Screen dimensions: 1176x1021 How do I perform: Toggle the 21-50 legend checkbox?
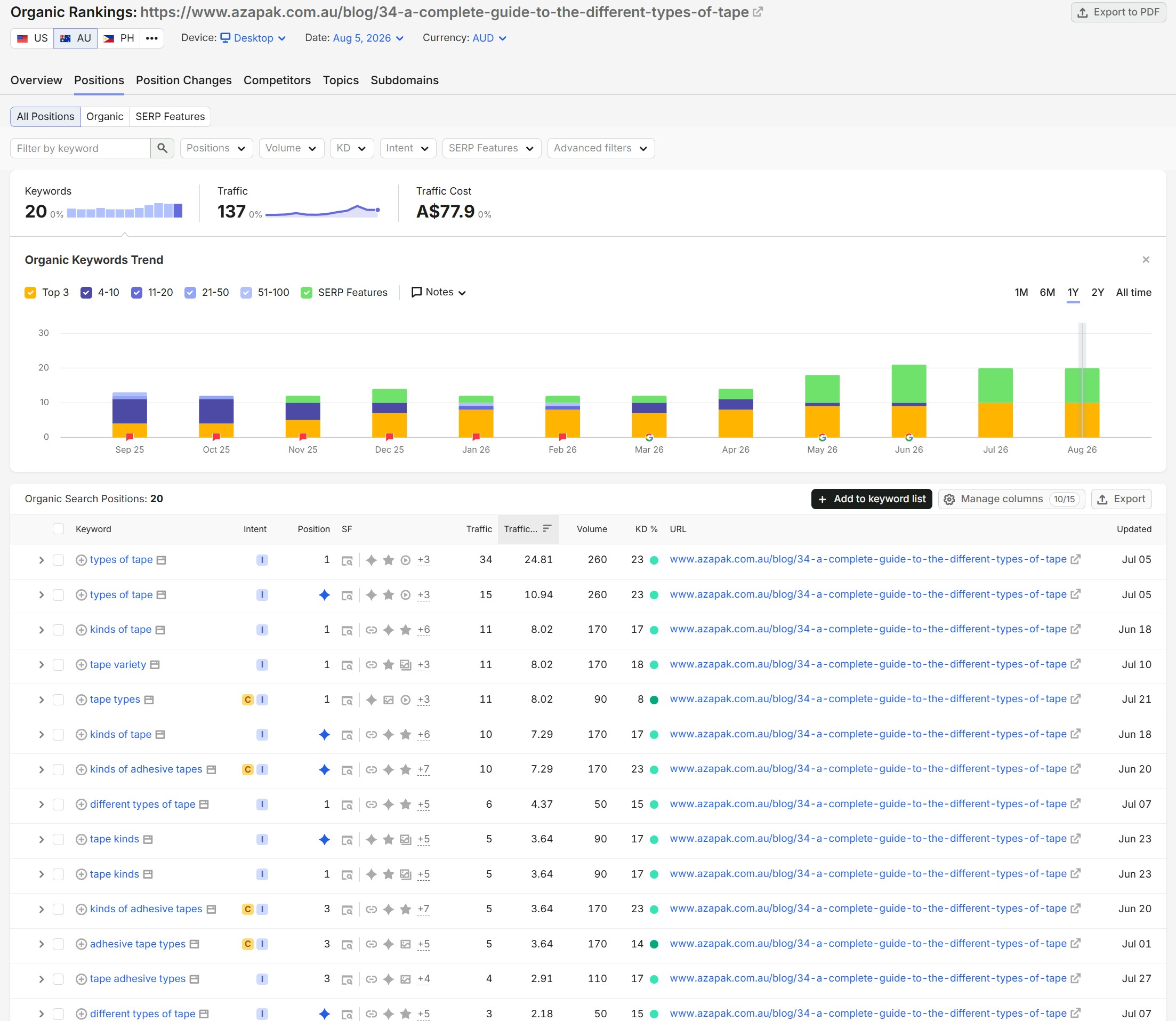tap(190, 293)
